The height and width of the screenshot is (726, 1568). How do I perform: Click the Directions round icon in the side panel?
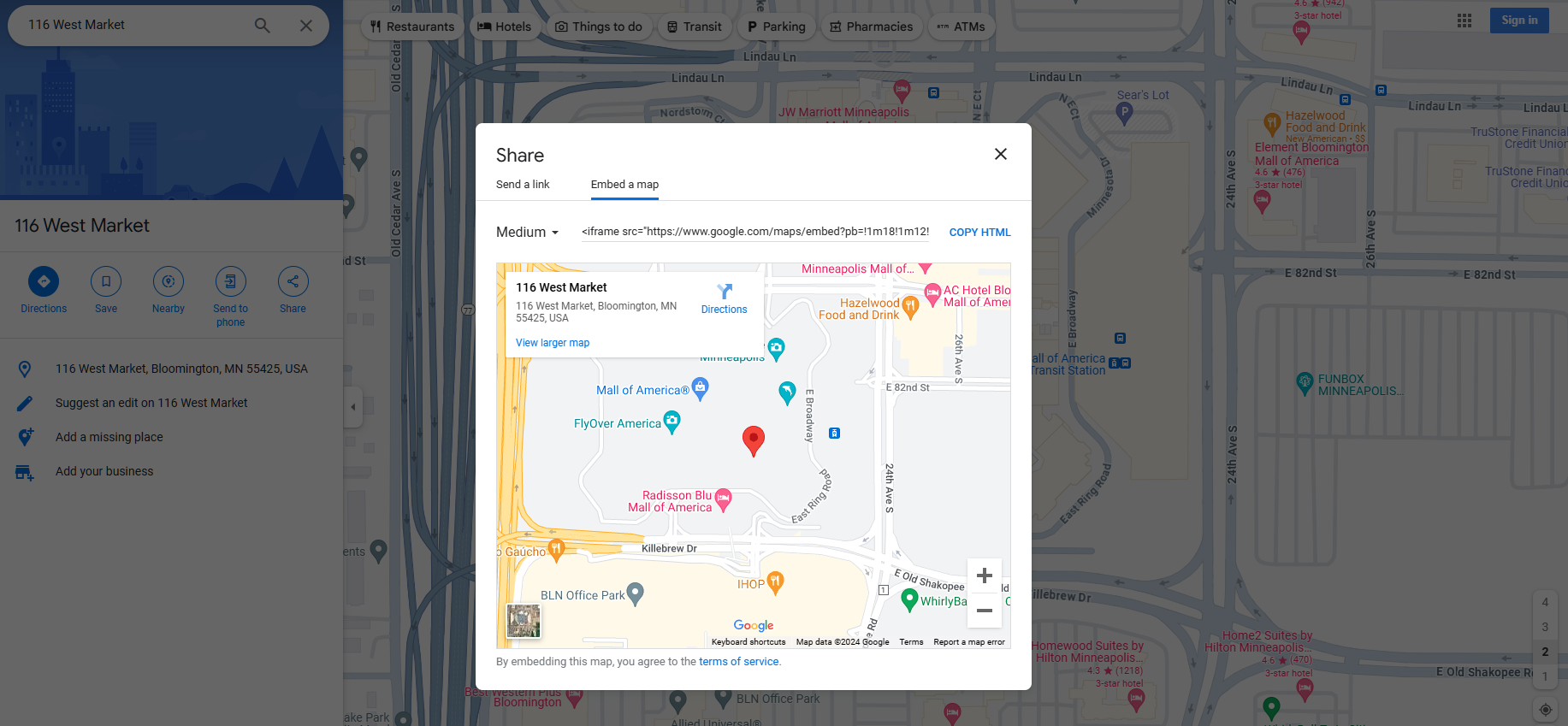[44, 281]
